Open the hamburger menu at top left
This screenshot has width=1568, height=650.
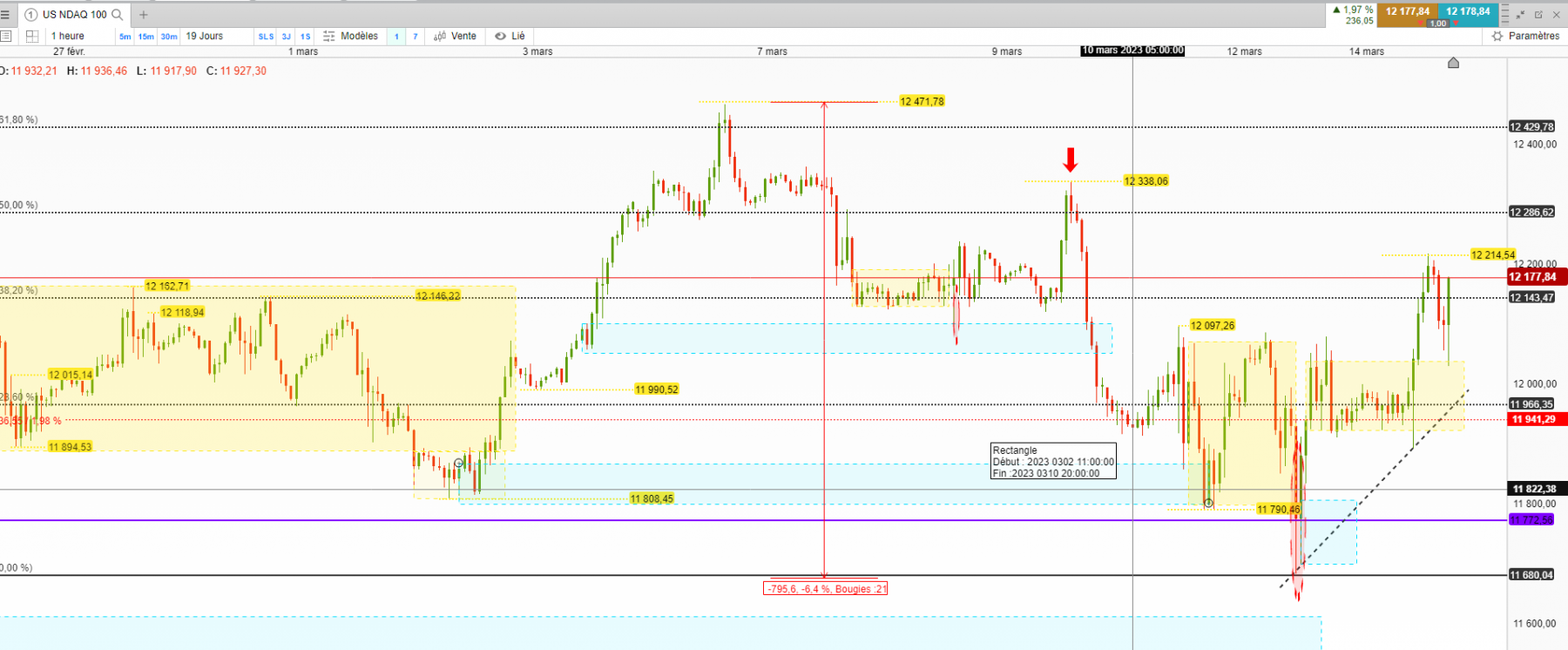click(x=5, y=15)
